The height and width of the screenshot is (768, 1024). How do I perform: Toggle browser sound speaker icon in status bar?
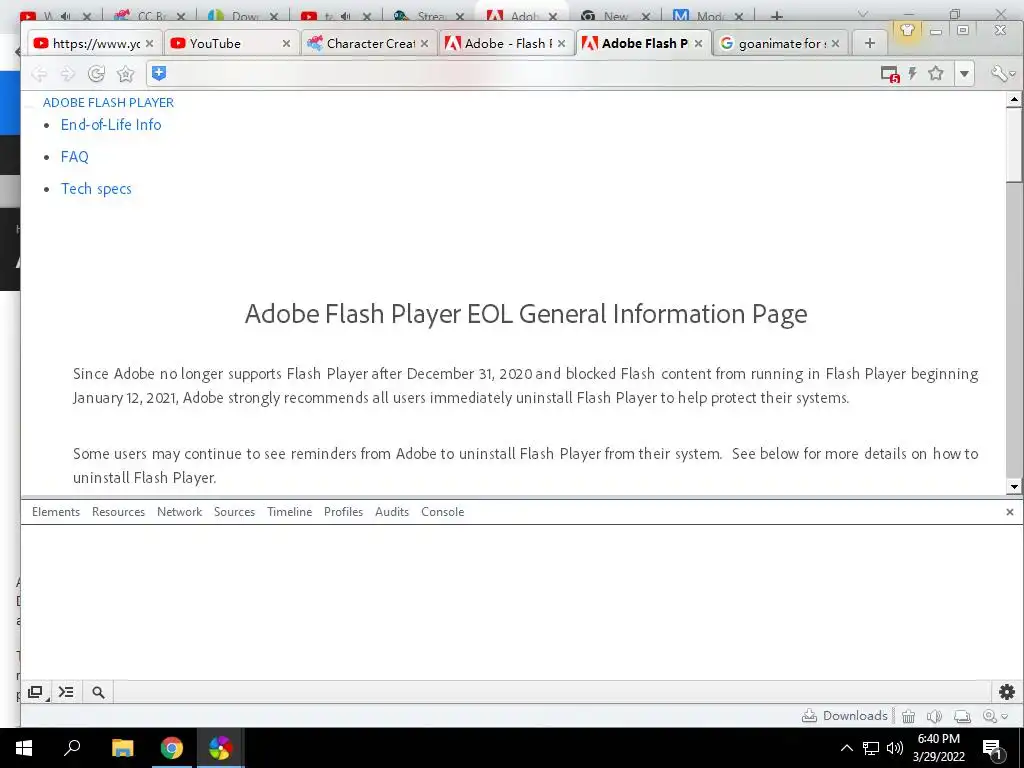(x=935, y=716)
